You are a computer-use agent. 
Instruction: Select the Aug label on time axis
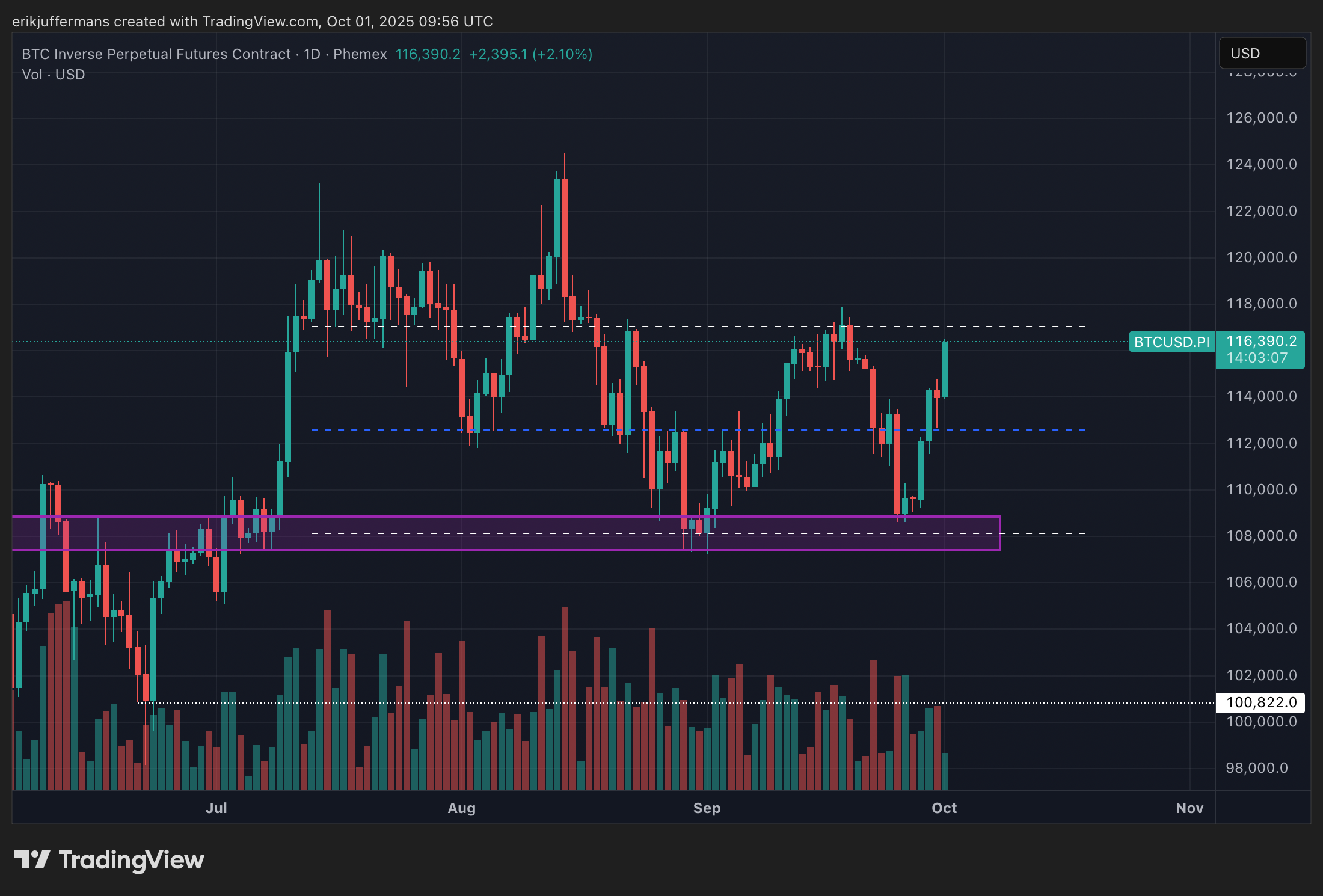click(x=461, y=808)
